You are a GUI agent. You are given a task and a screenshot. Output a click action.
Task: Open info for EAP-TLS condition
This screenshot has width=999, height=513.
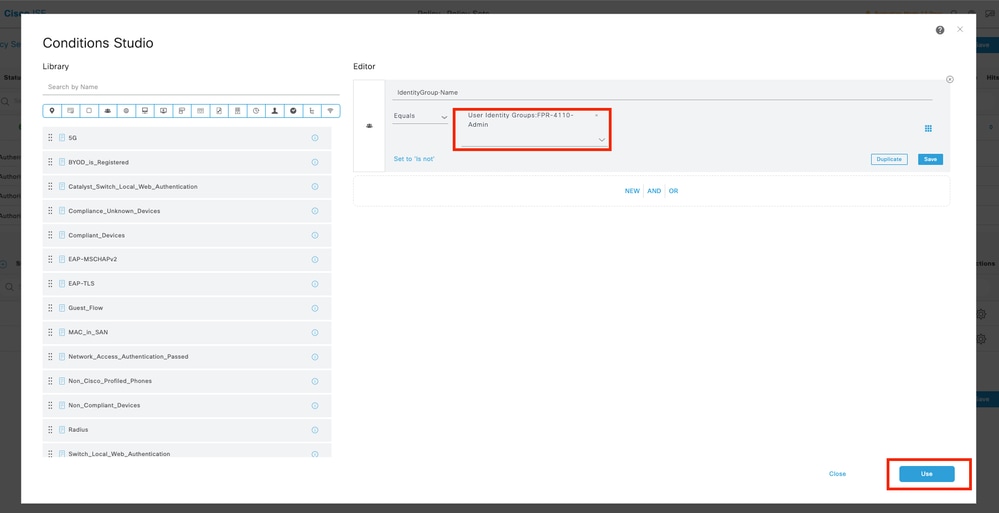coord(315,284)
